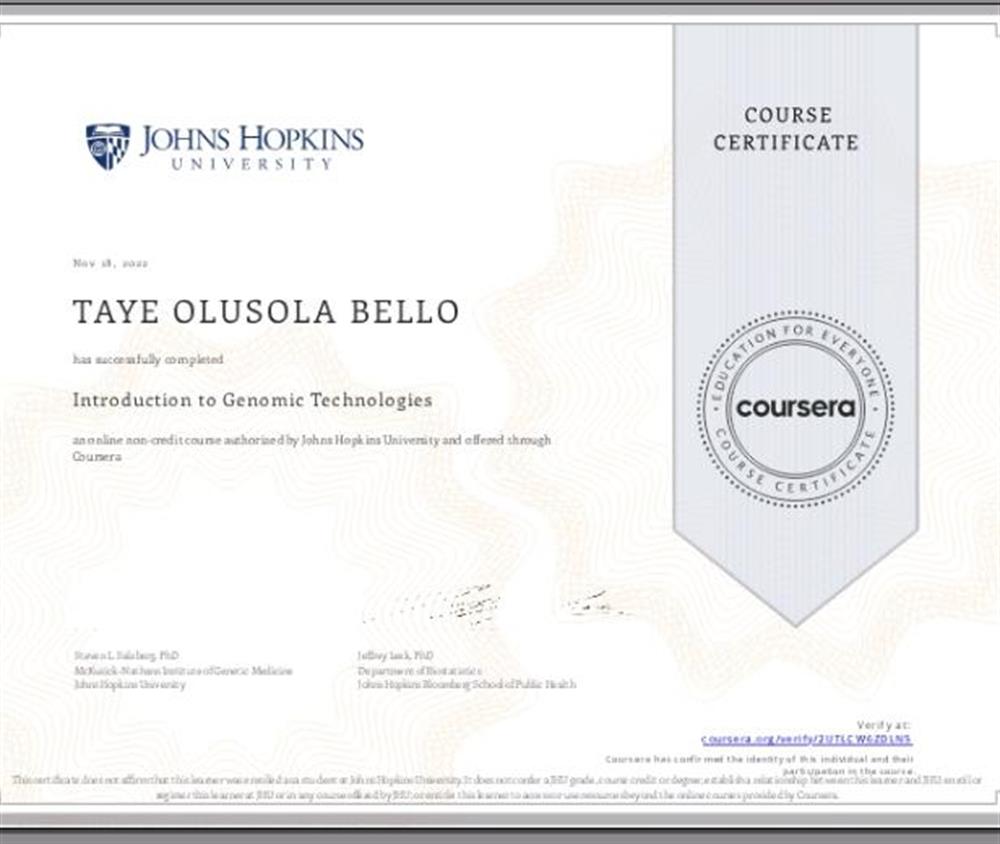Click the "Verify at:" label
Screen dimensions: 1000x844
coord(883,725)
